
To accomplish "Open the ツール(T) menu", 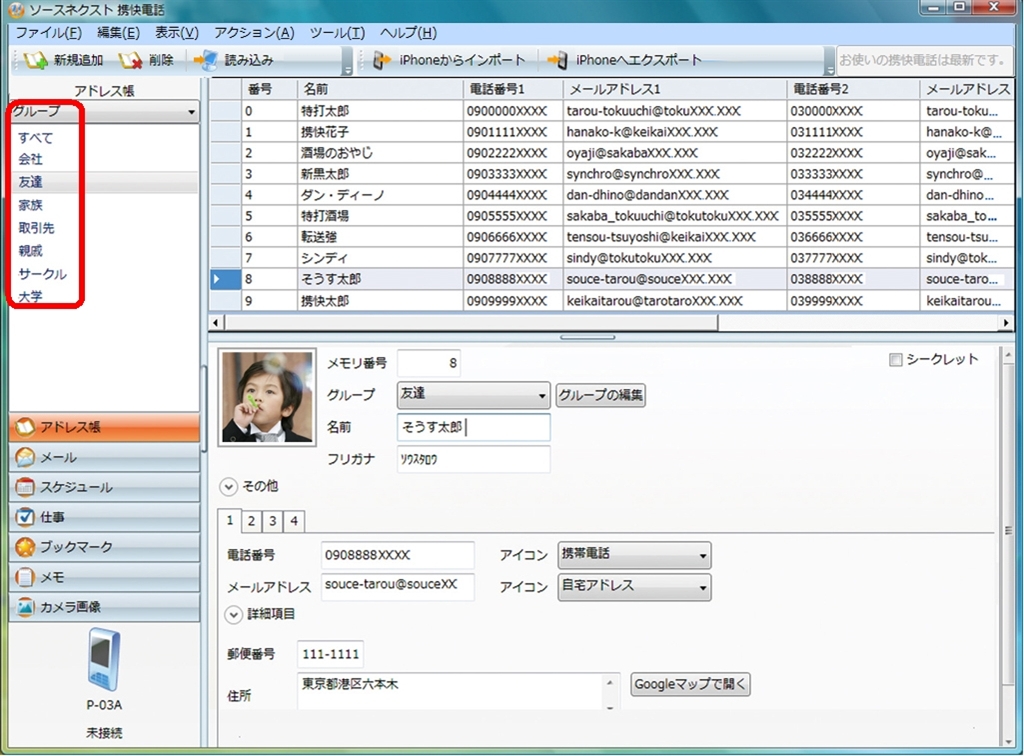I will [336, 33].
